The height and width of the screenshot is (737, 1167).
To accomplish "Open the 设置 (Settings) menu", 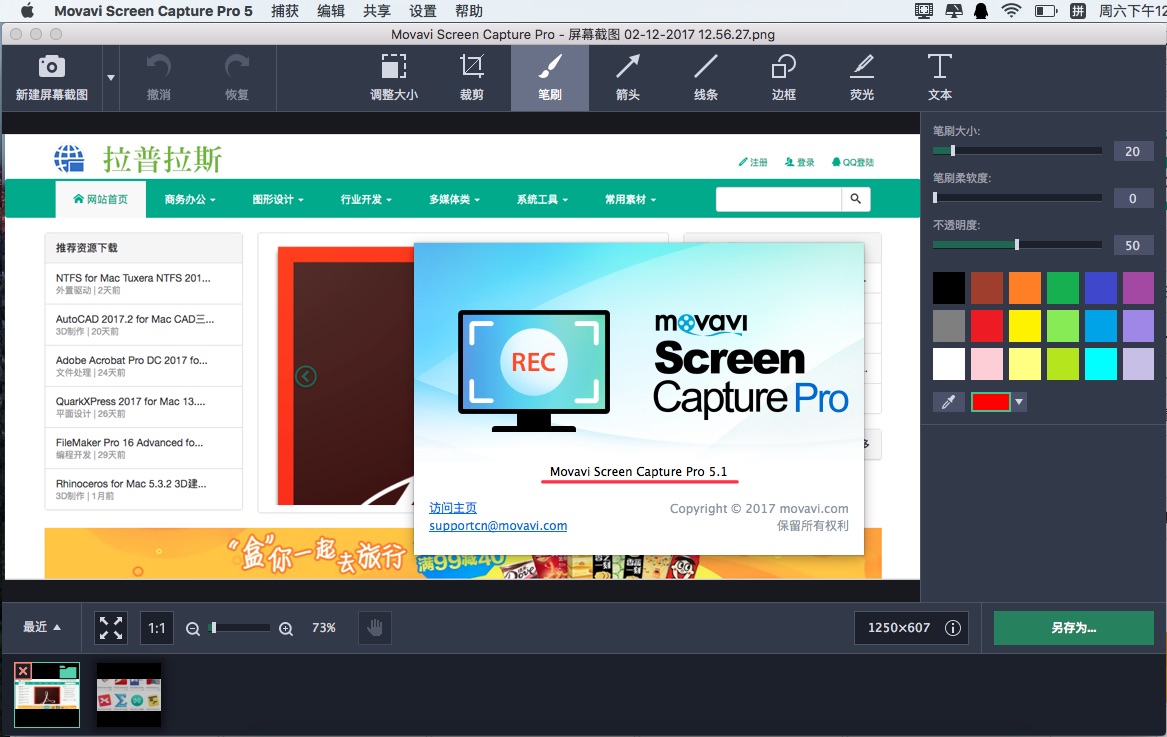I will 423,11.
